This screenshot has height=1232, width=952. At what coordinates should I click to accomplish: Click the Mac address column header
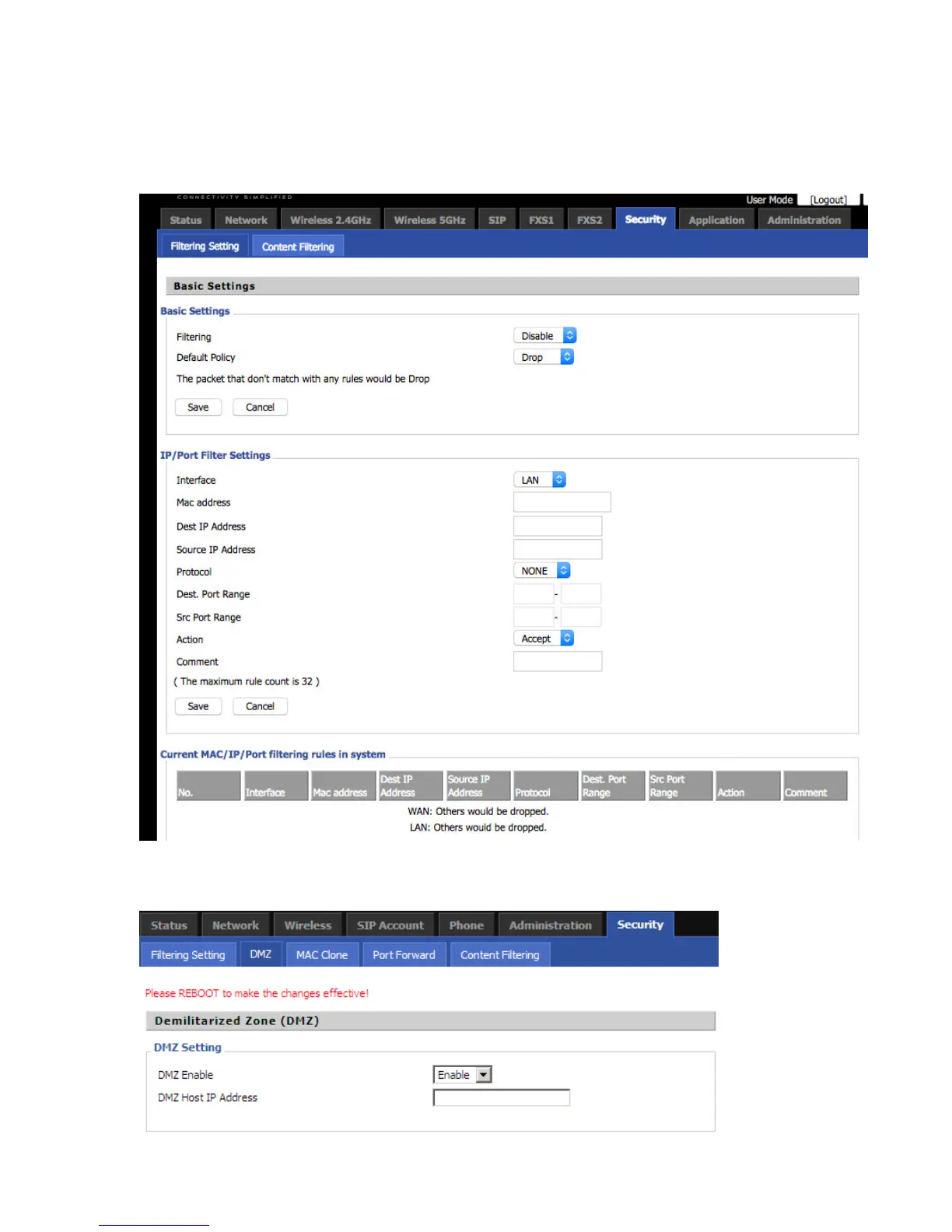coord(344,786)
